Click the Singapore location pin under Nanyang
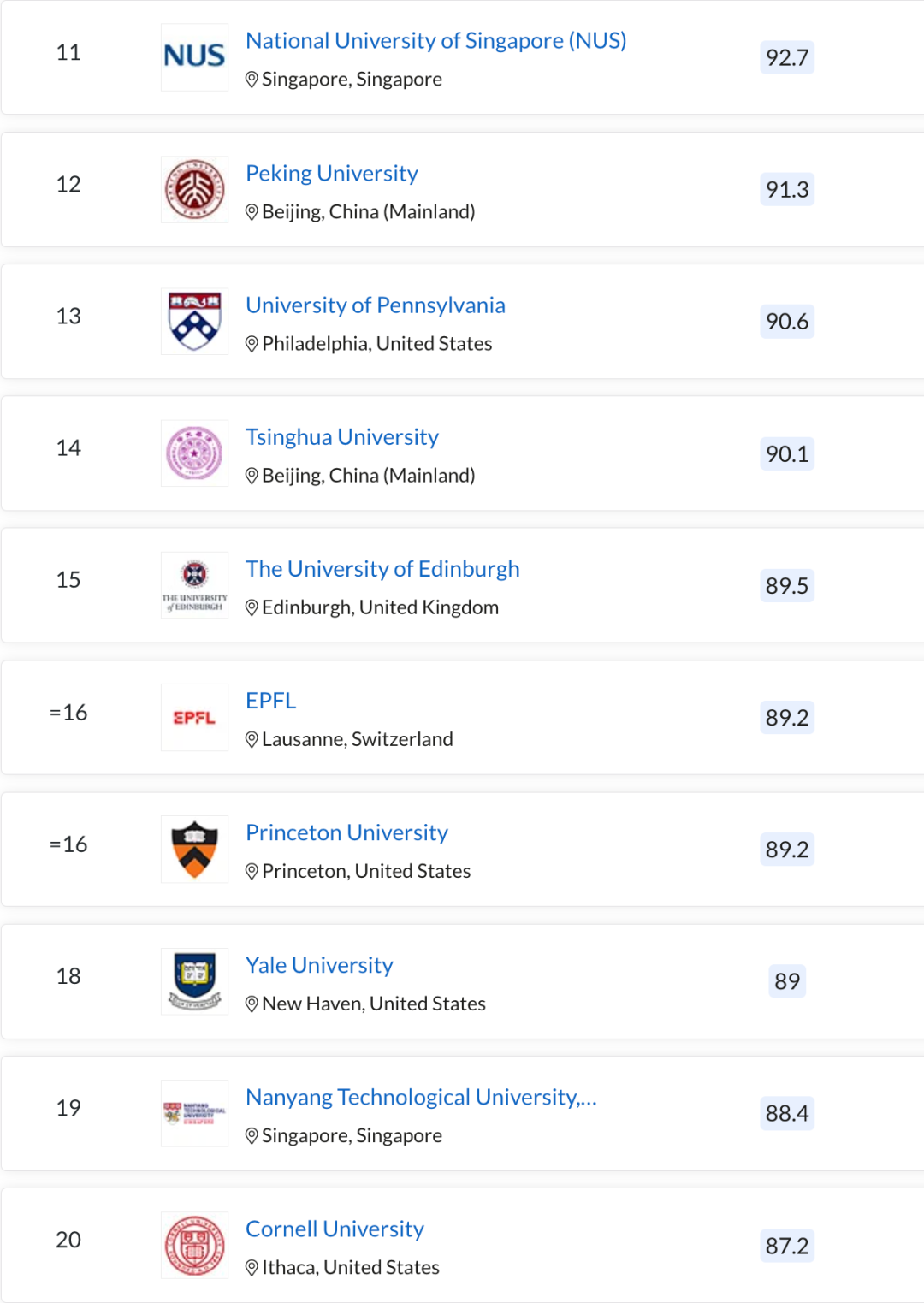Image resolution: width=924 pixels, height=1303 pixels. pyautogui.click(x=252, y=1136)
